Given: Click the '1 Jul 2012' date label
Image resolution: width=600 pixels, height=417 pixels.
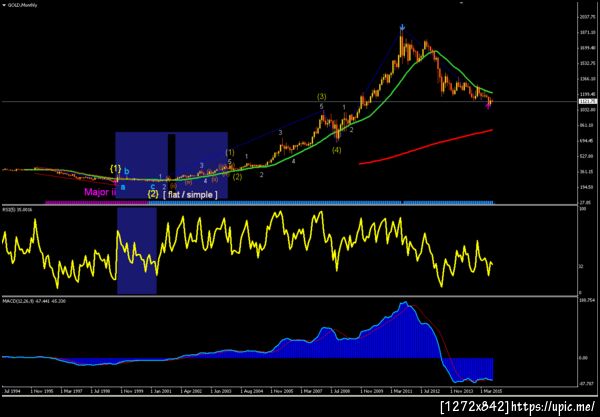Looking at the screenshot, I should [x=431, y=391].
